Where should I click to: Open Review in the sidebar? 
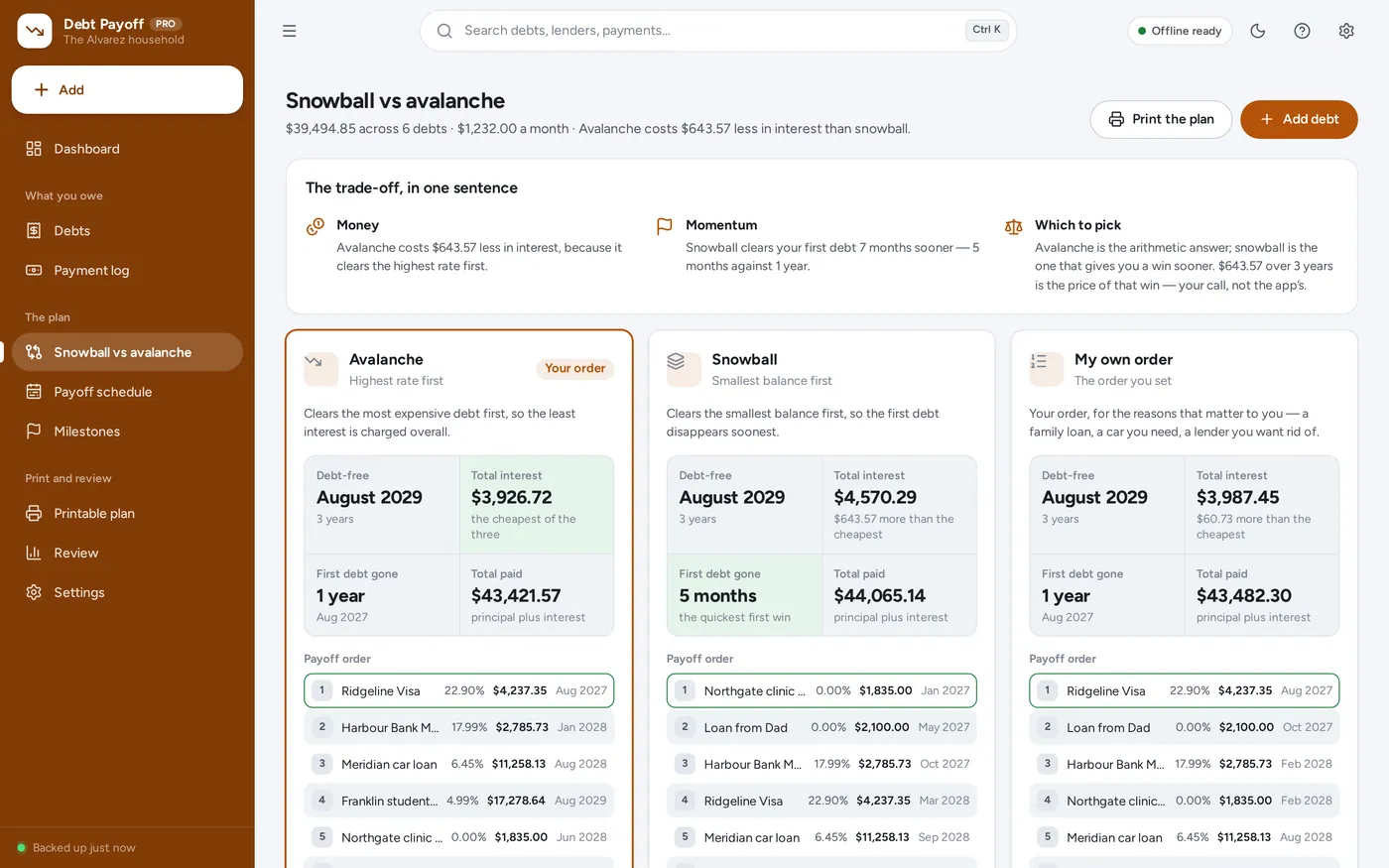point(127,553)
